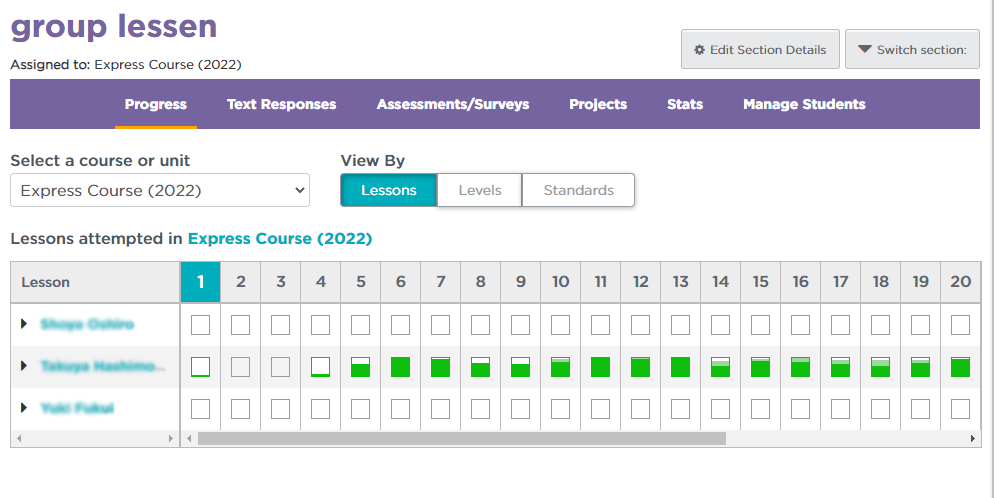Click the lessons table horizontal scrollbar
994x498 pixels.
460,439
